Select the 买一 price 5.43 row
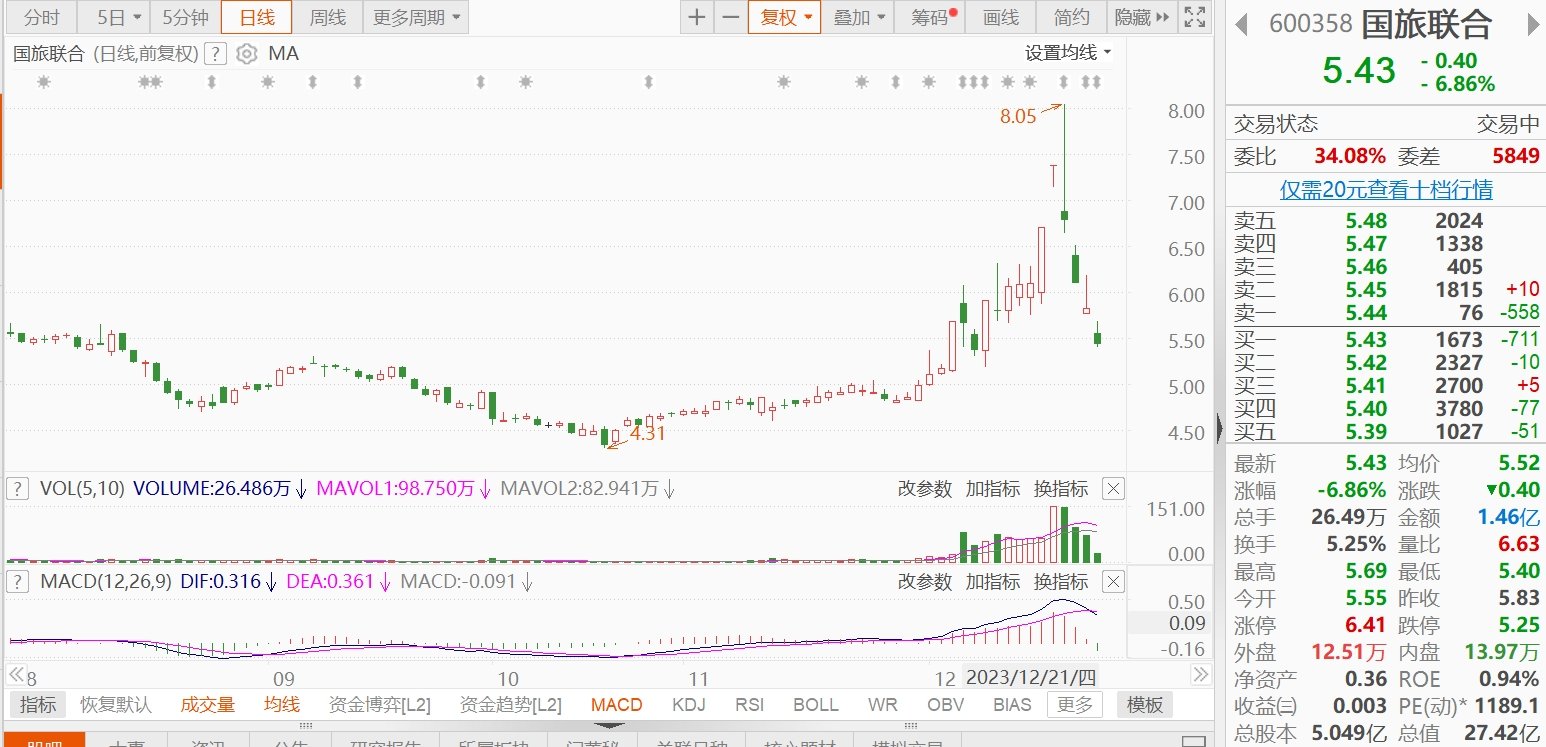 (x=1386, y=340)
